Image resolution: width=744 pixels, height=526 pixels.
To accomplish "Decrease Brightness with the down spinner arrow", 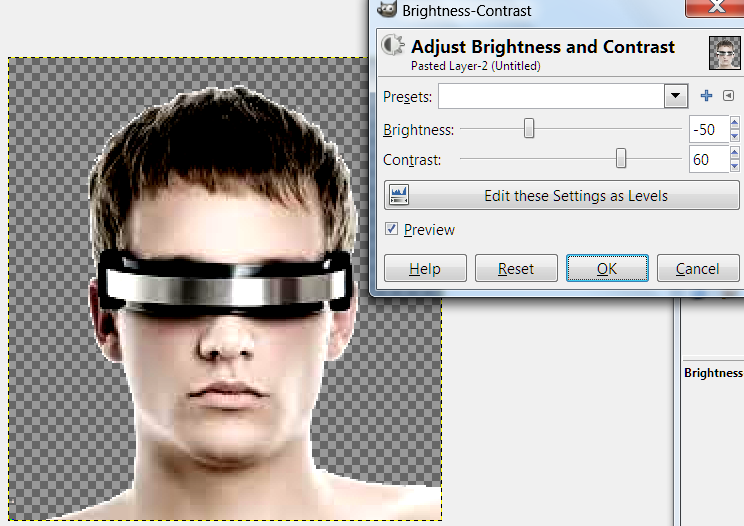I will (735, 135).
